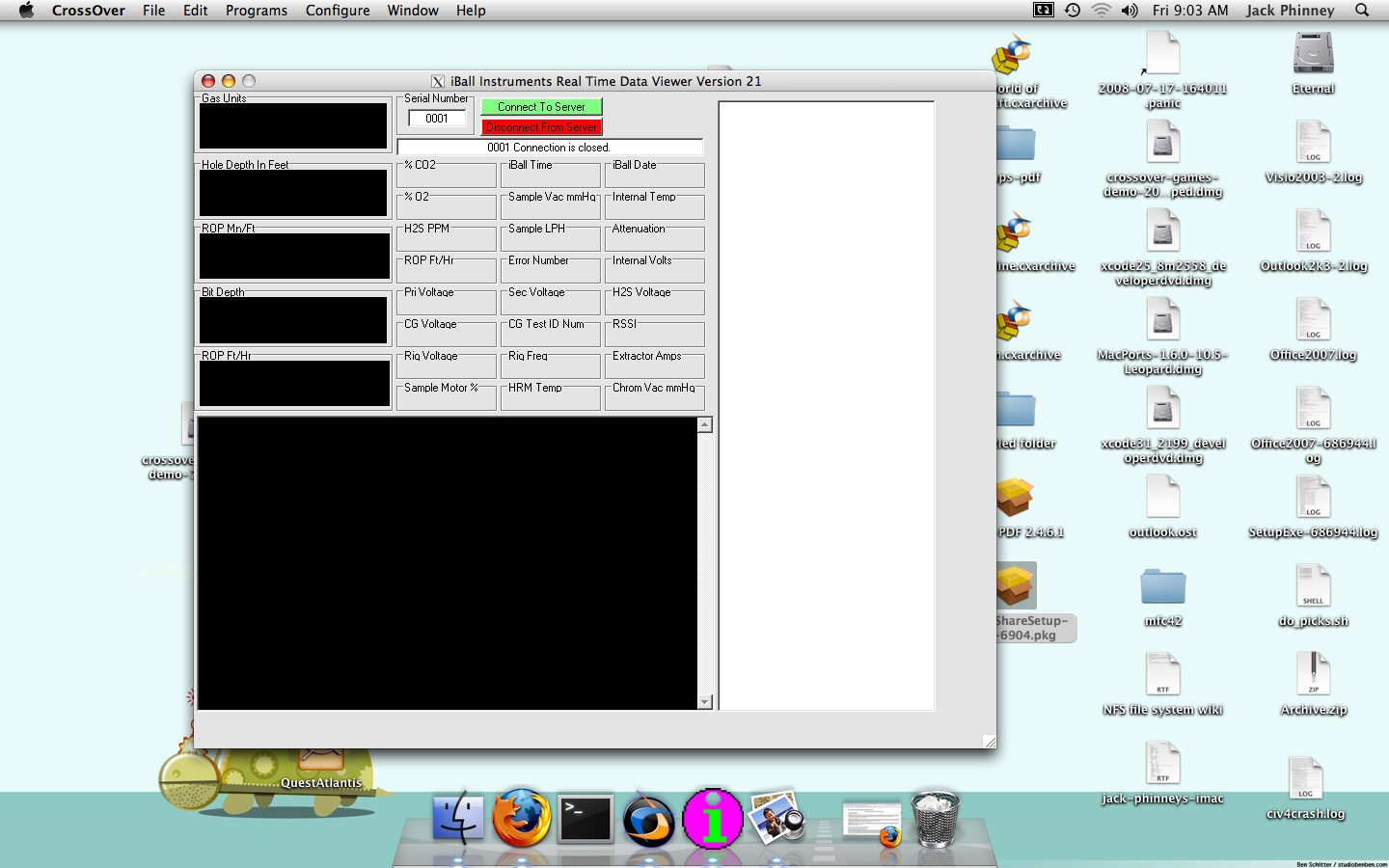Open the Configure menu
This screenshot has height=868, width=1389.
pos(338,11)
